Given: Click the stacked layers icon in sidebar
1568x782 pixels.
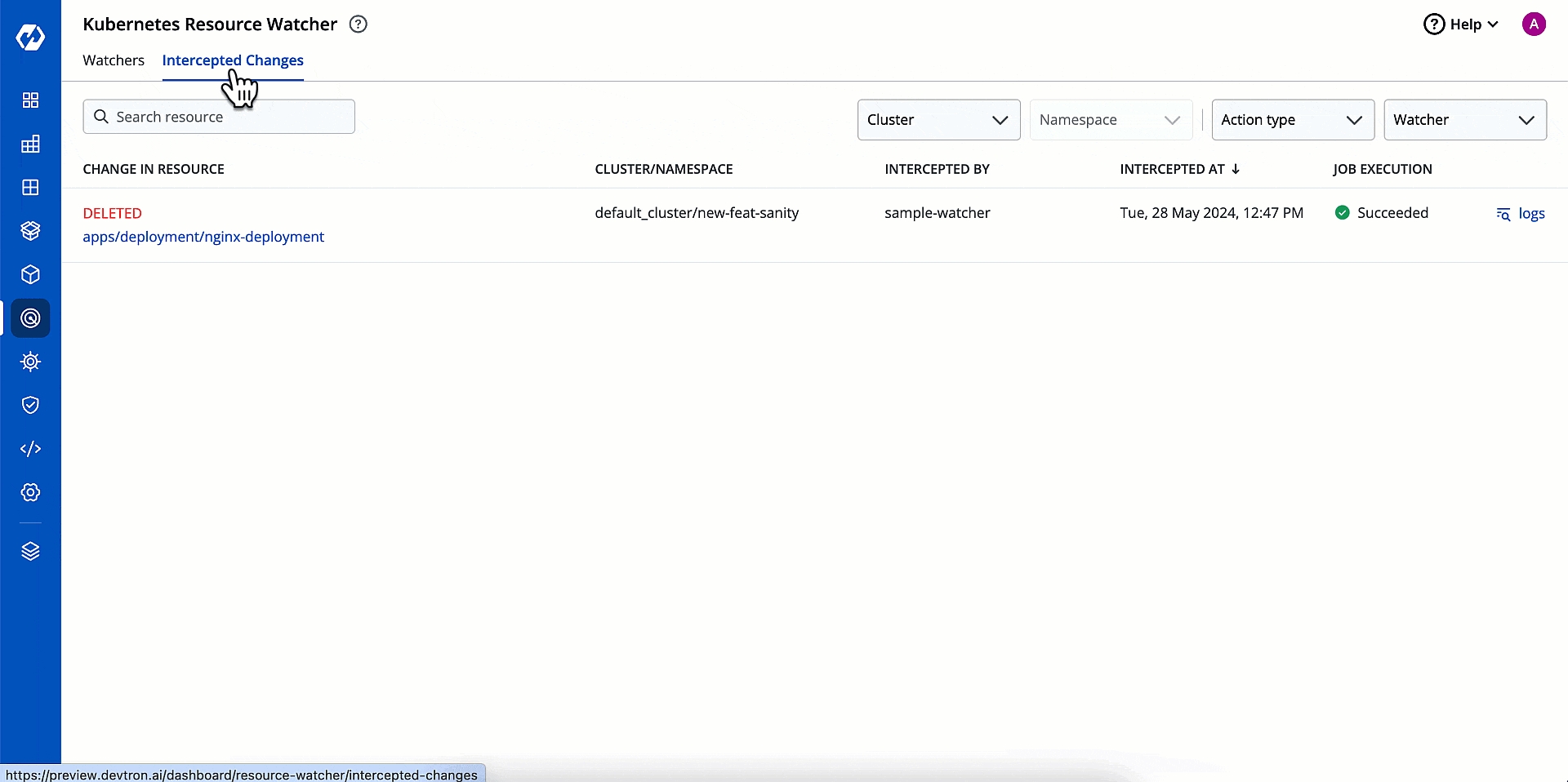Looking at the screenshot, I should [30, 552].
